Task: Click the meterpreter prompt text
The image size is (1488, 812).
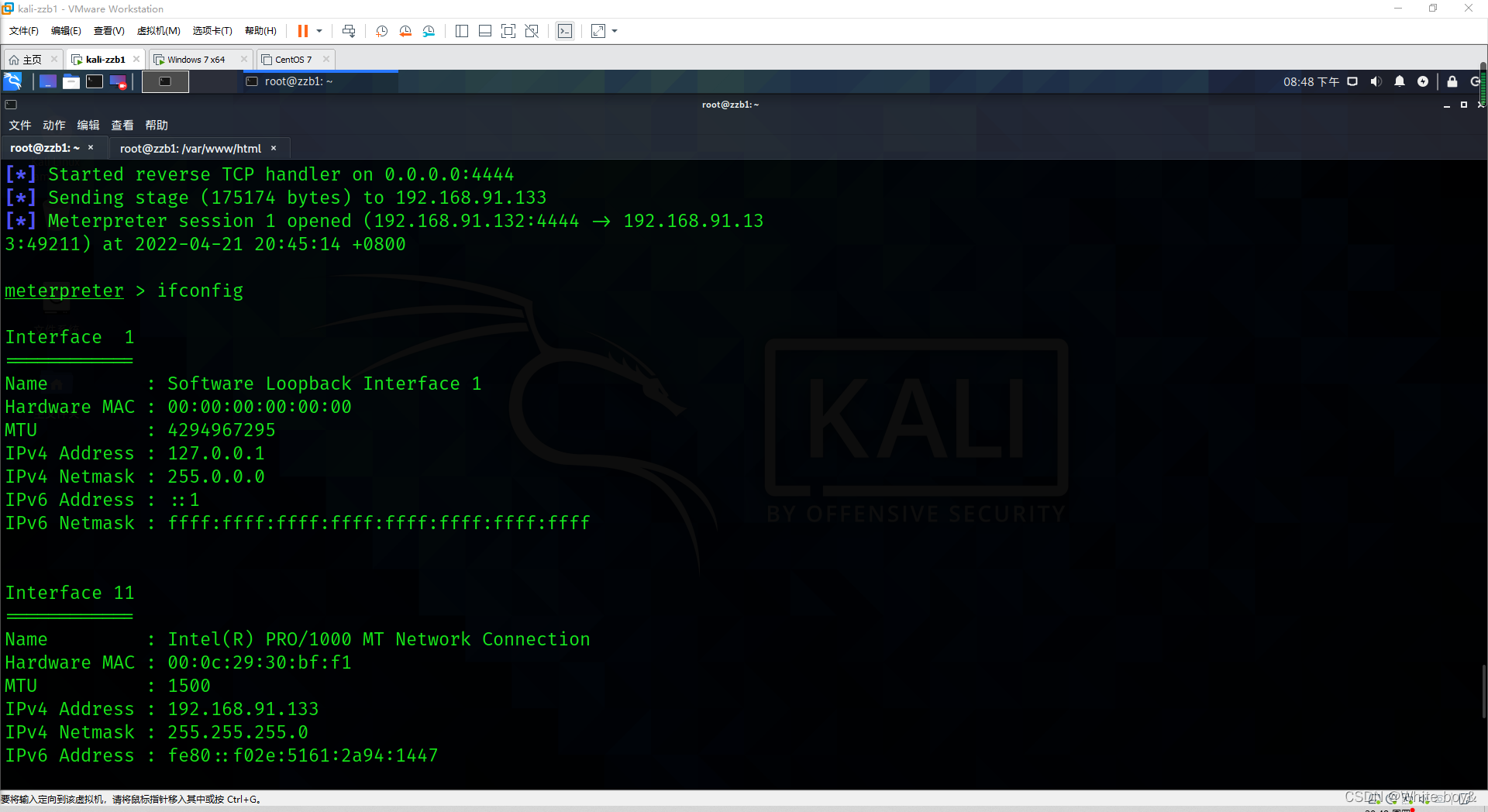Action: [64, 291]
